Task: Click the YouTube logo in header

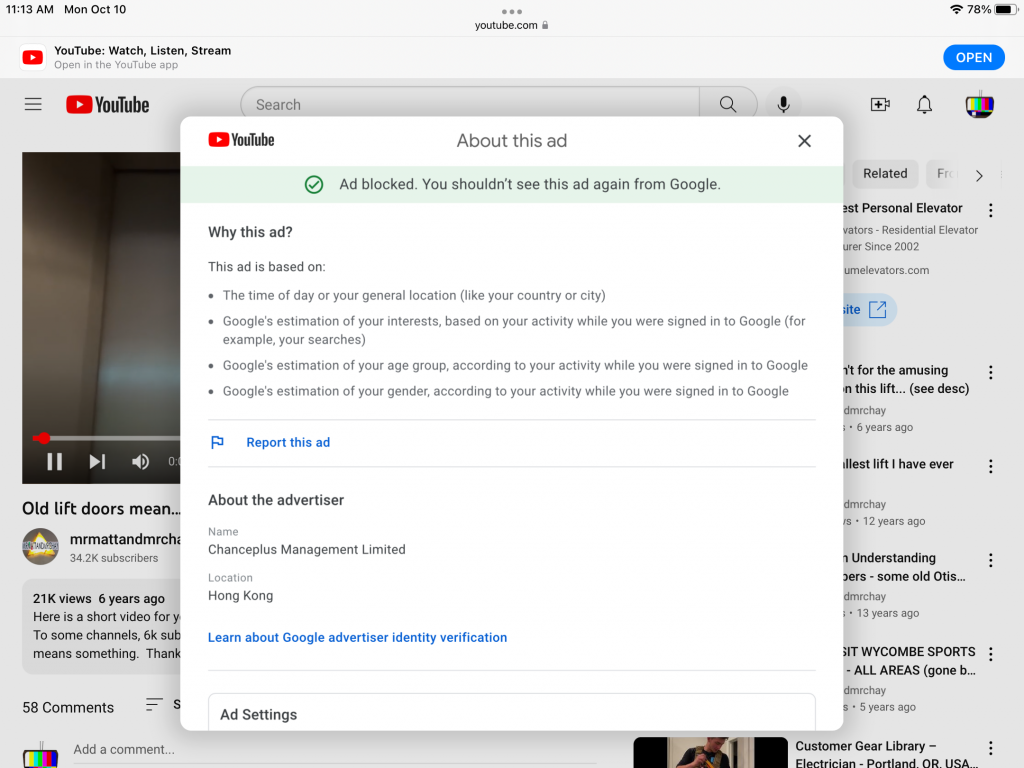Action: (108, 105)
